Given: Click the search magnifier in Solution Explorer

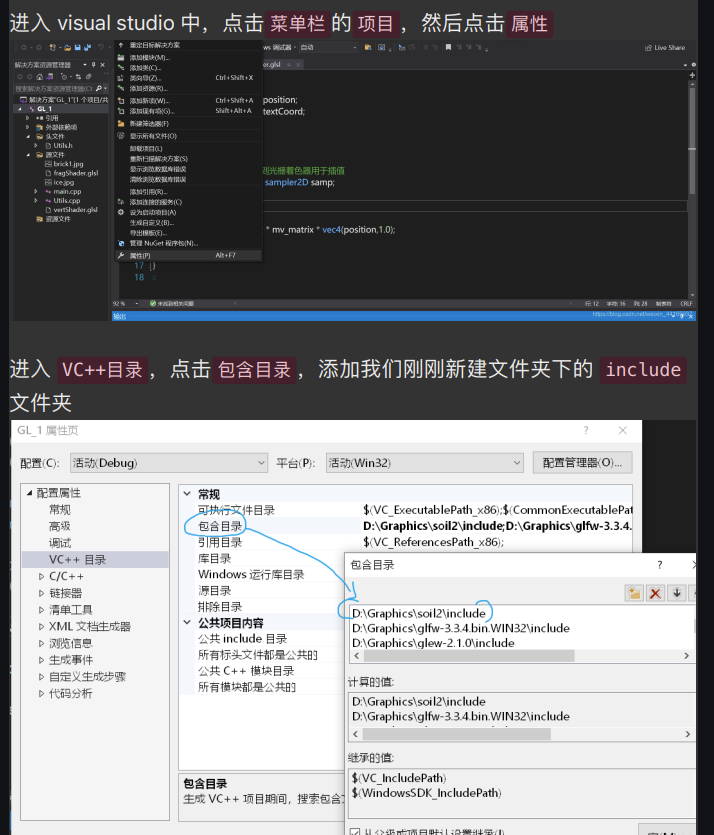Looking at the screenshot, I should pos(99,88).
